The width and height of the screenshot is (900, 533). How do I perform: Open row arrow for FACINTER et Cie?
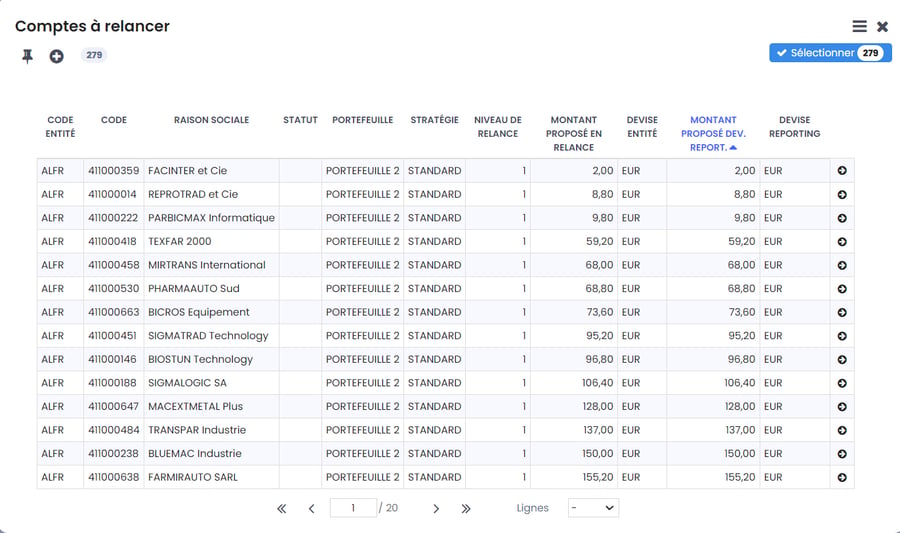click(x=841, y=171)
